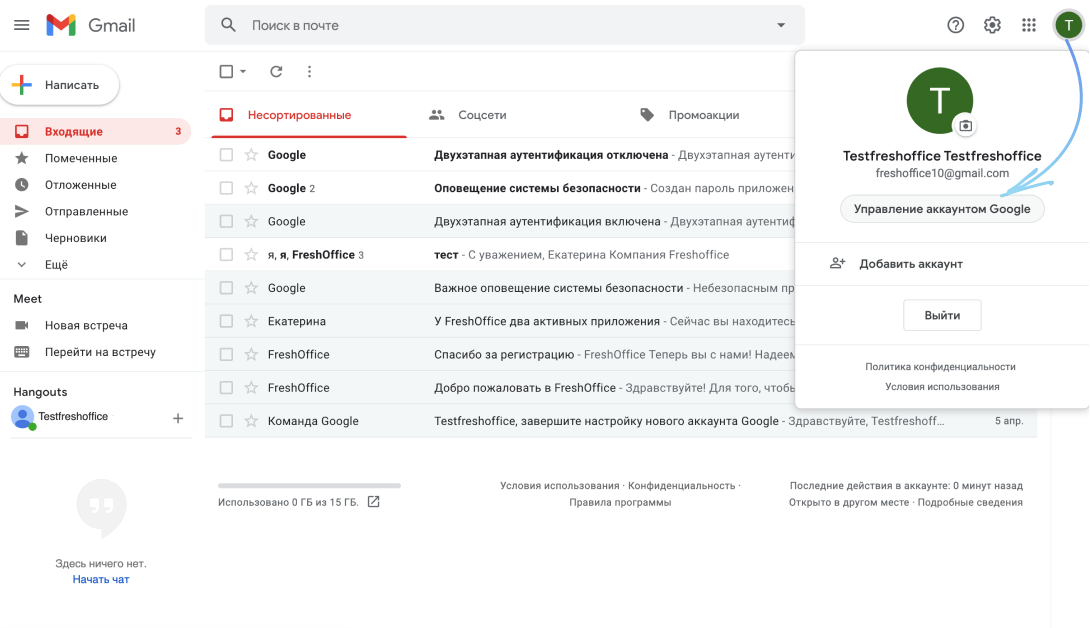Click 'Управление аккаунтом Google' button
Viewport: 1090px width, 628px height.
[x=942, y=209]
